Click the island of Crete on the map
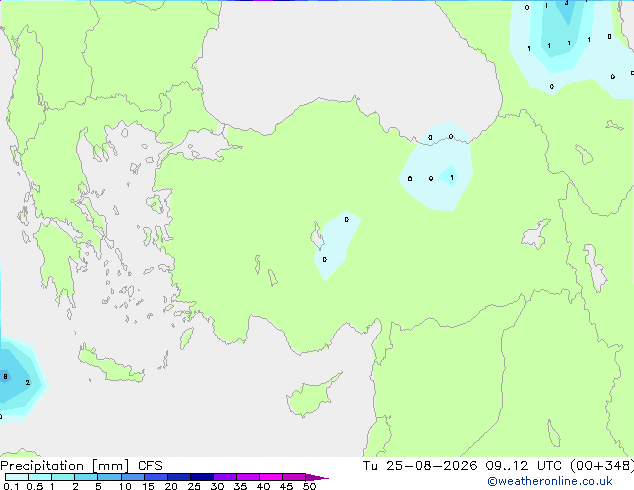This screenshot has width=634, height=490. click(111, 365)
